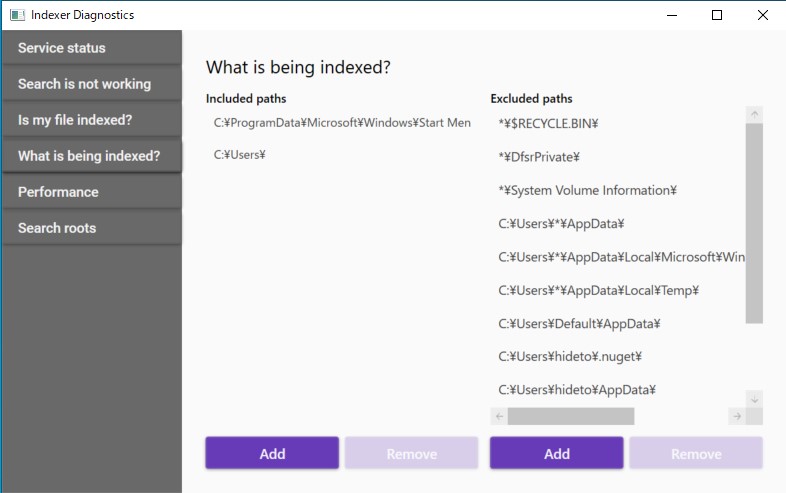Select Is my file indexed? section
The image size is (786, 493).
(x=91, y=120)
